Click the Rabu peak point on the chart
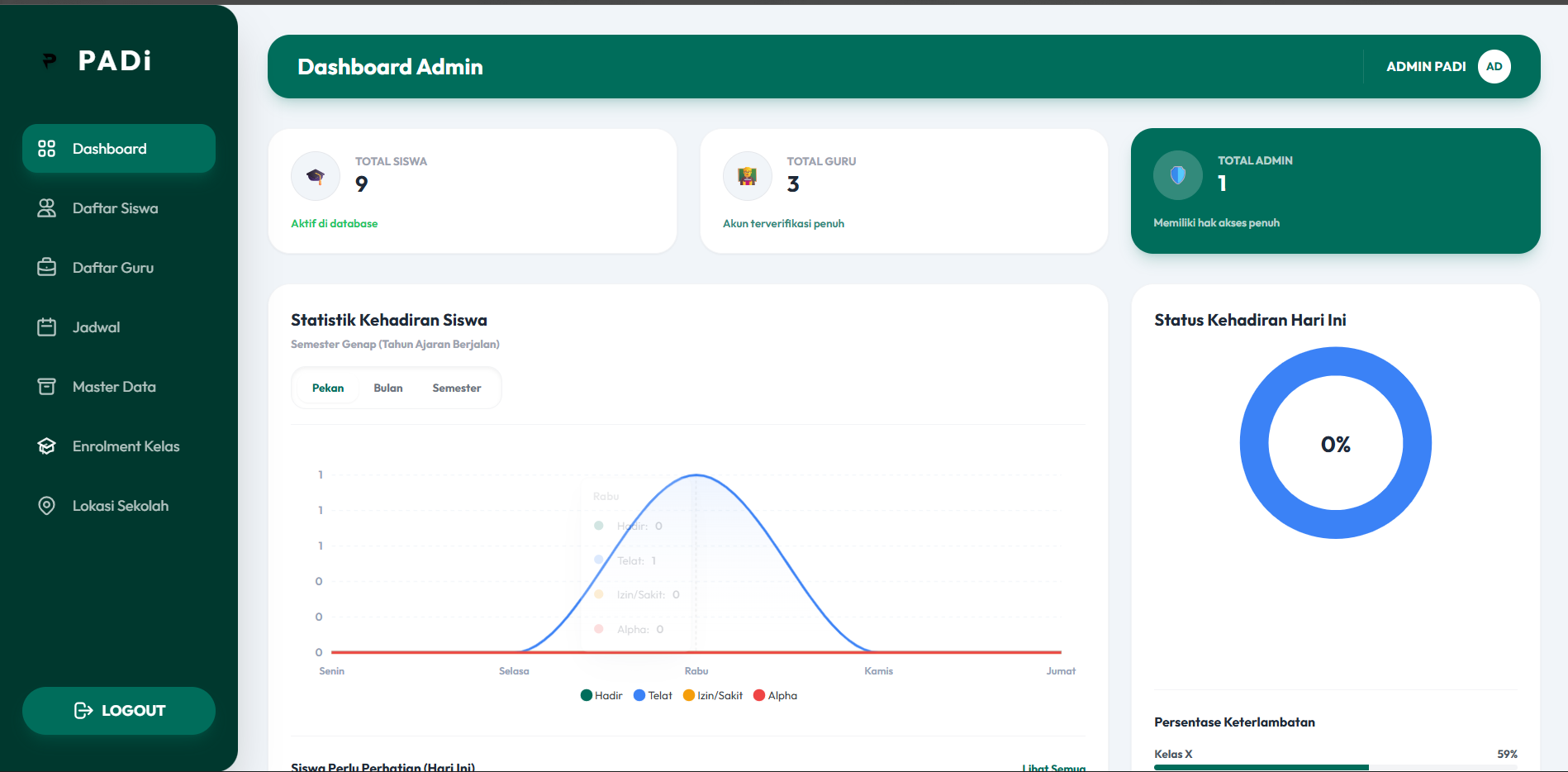Screen dimensions: 1568x772 click(x=696, y=475)
